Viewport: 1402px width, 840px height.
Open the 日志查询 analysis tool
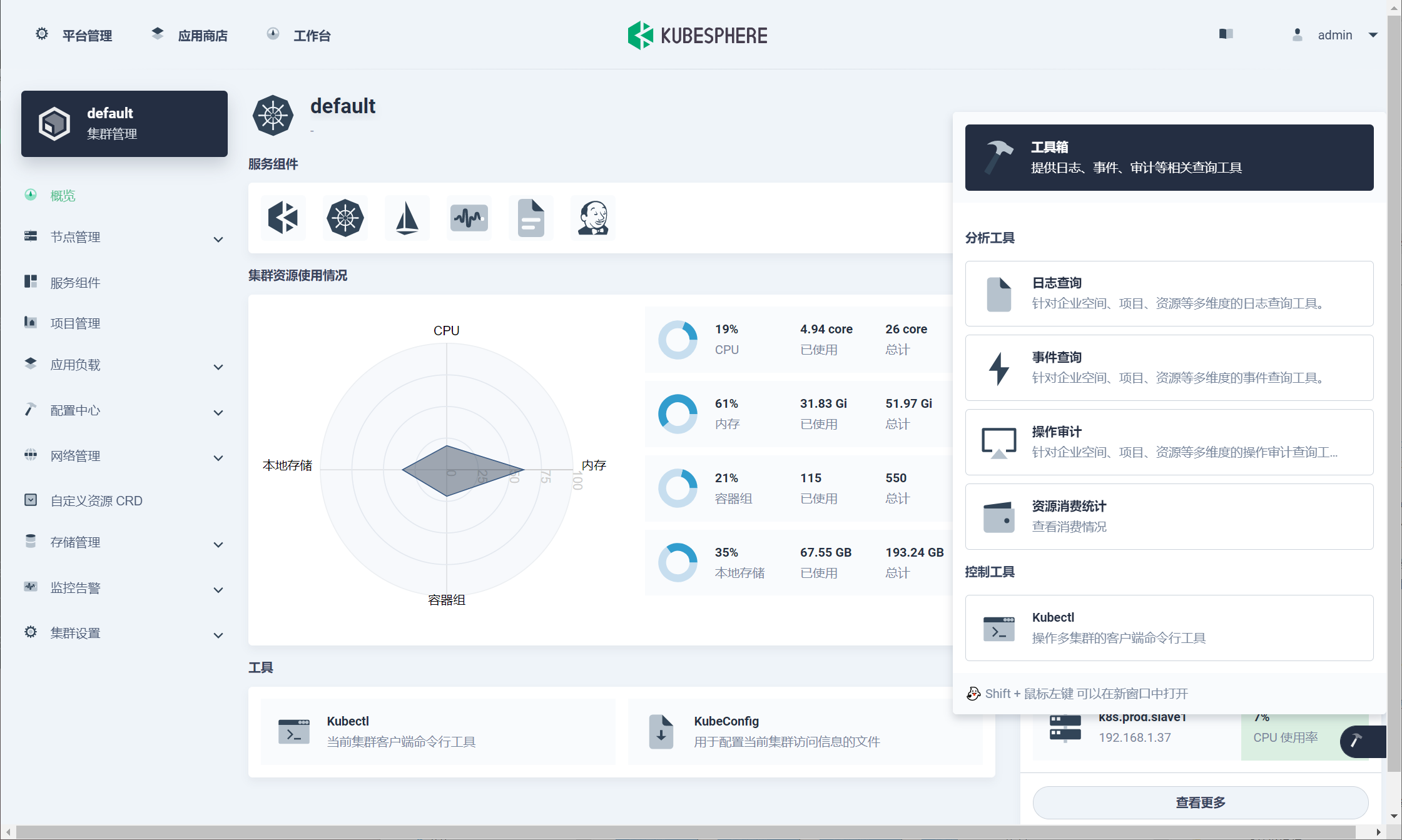[x=1169, y=293]
